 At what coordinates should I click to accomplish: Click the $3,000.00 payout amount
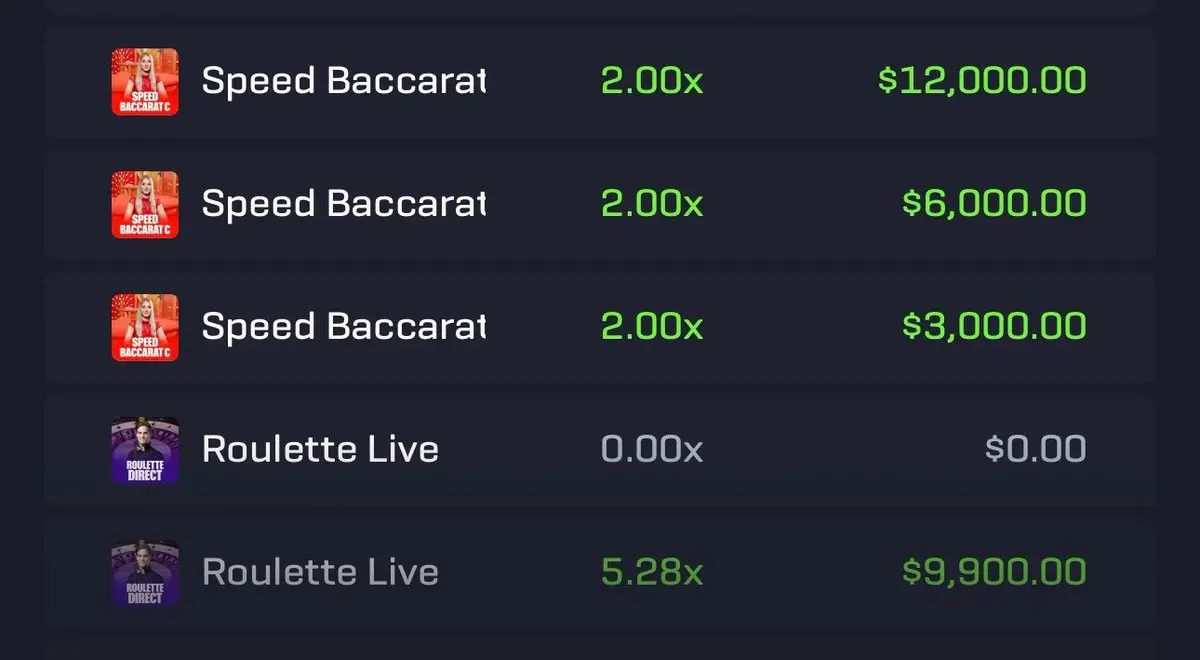(x=994, y=327)
